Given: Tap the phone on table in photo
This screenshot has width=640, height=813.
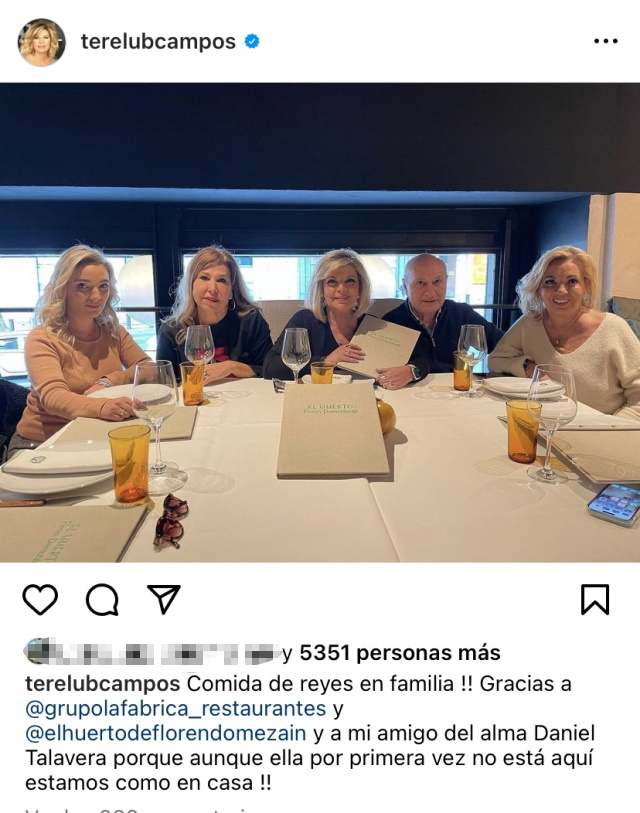Looking at the screenshot, I should pyautogui.click(x=614, y=504).
